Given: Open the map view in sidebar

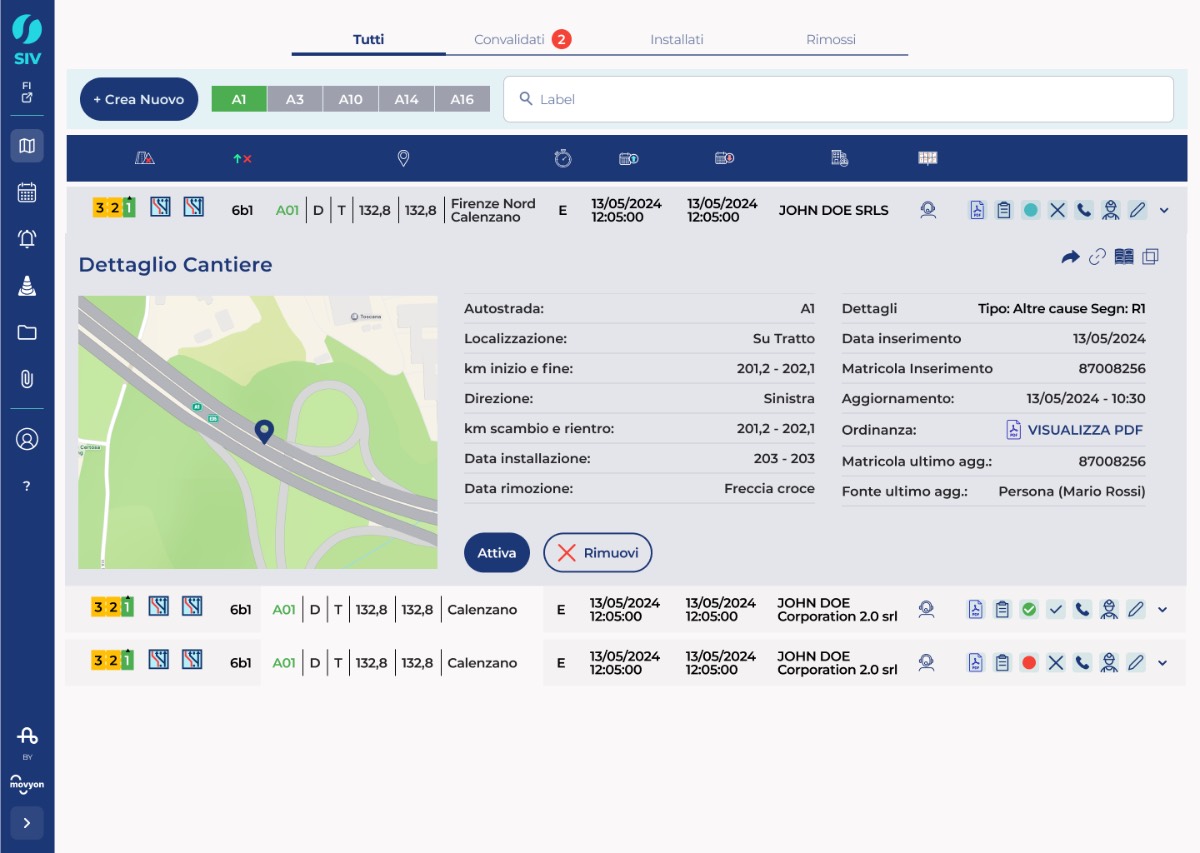Looking at the screenshot, I should pos(27,146).
